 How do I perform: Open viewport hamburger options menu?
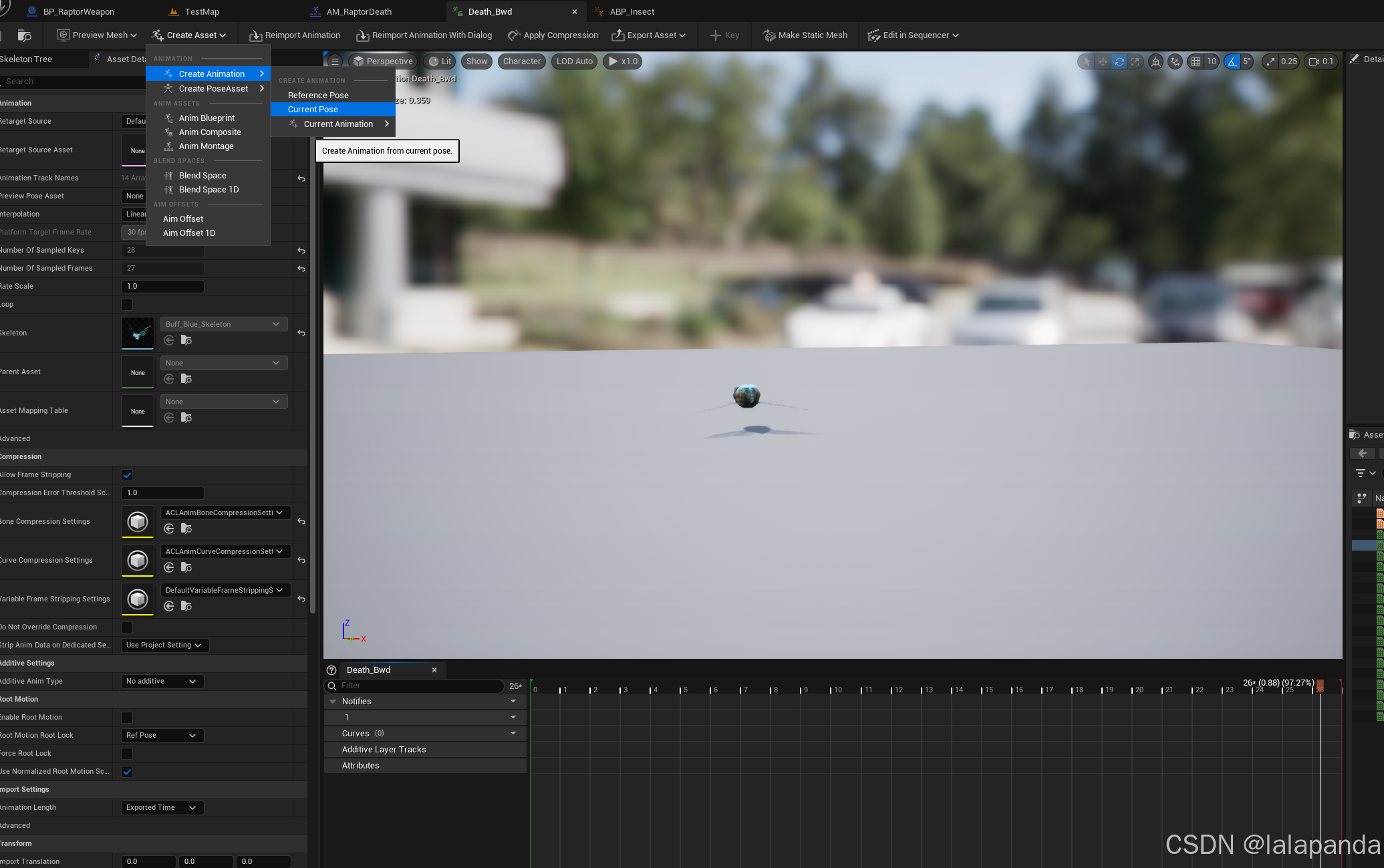click(335, 61)
